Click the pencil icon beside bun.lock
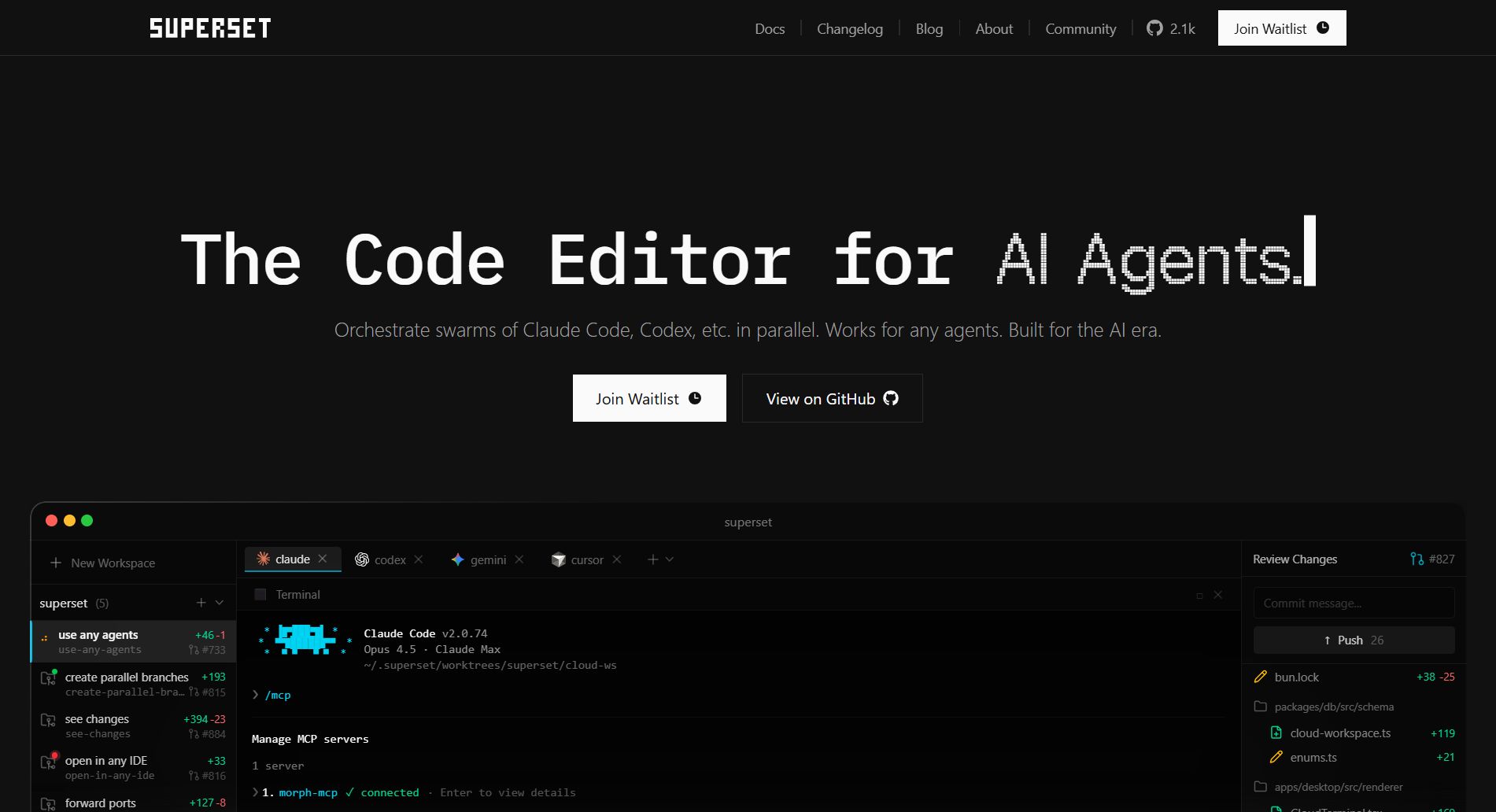This screenshot has width=1496, height=812. (x=1261, y=677)
